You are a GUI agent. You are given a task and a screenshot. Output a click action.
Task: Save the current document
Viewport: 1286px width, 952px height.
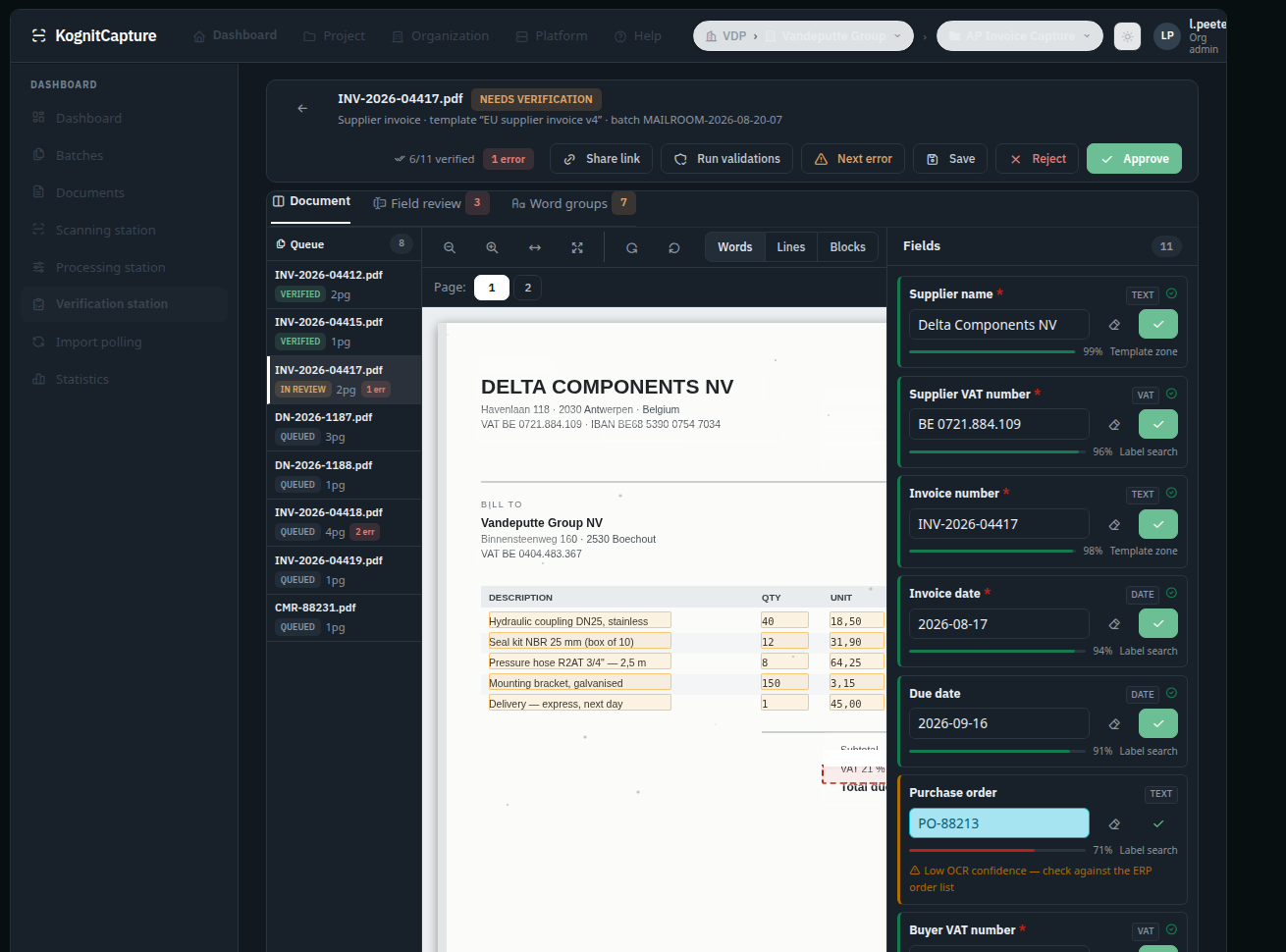click(950, 159)
